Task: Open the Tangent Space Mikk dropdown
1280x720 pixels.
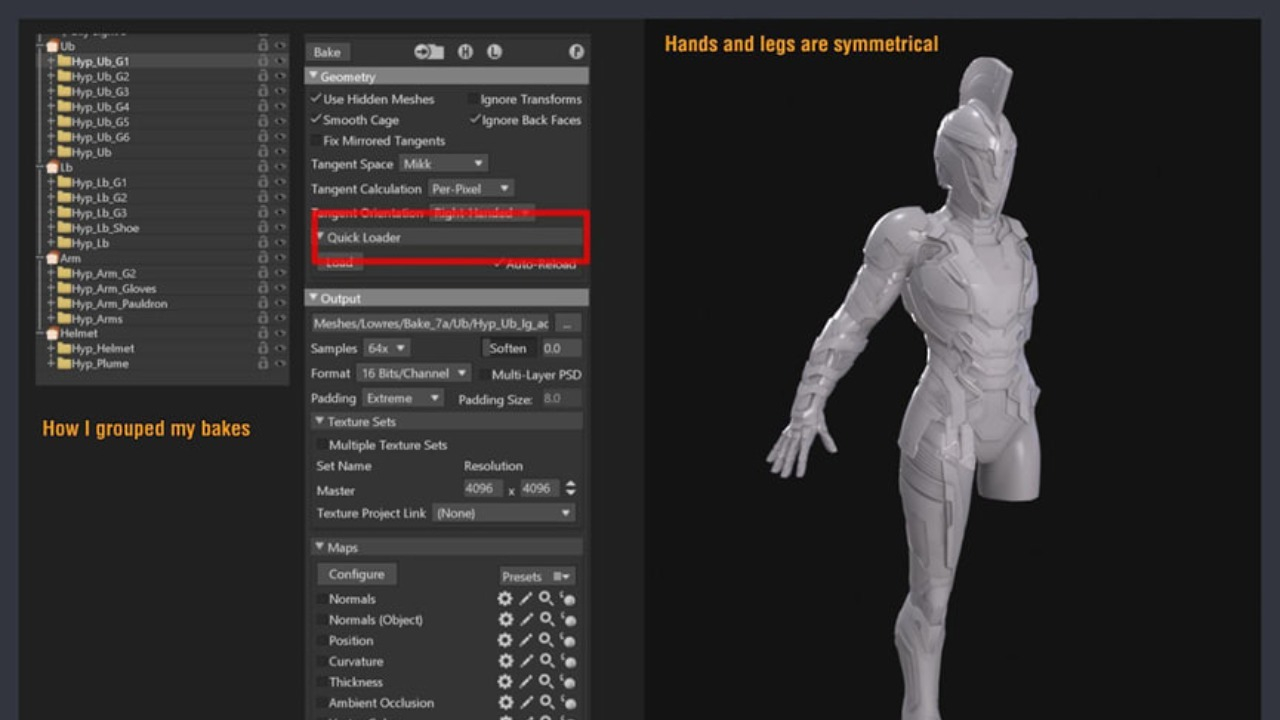Action: (443, 163)
